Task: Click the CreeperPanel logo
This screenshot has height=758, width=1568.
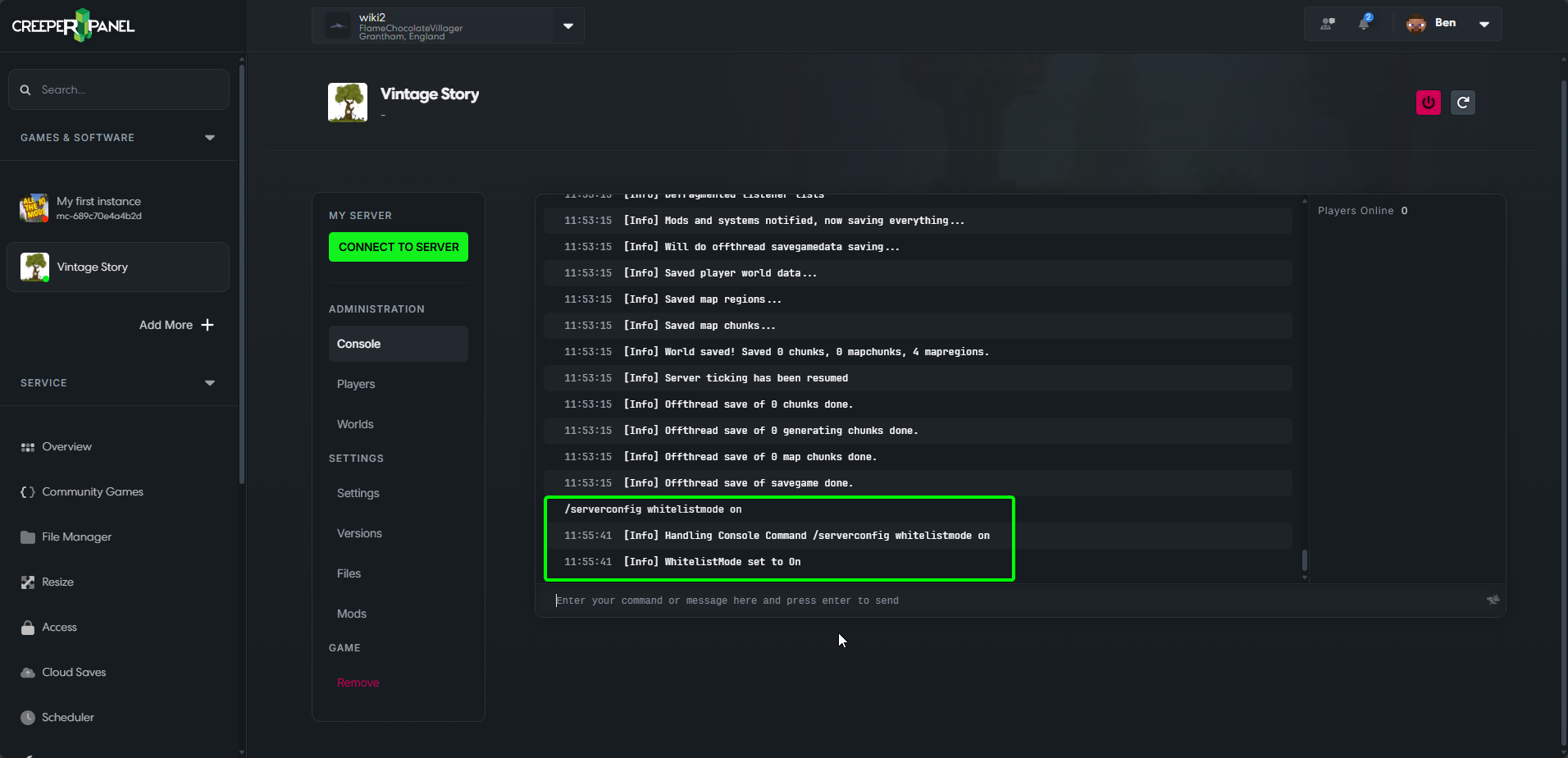Action: (x=73, y=25)
